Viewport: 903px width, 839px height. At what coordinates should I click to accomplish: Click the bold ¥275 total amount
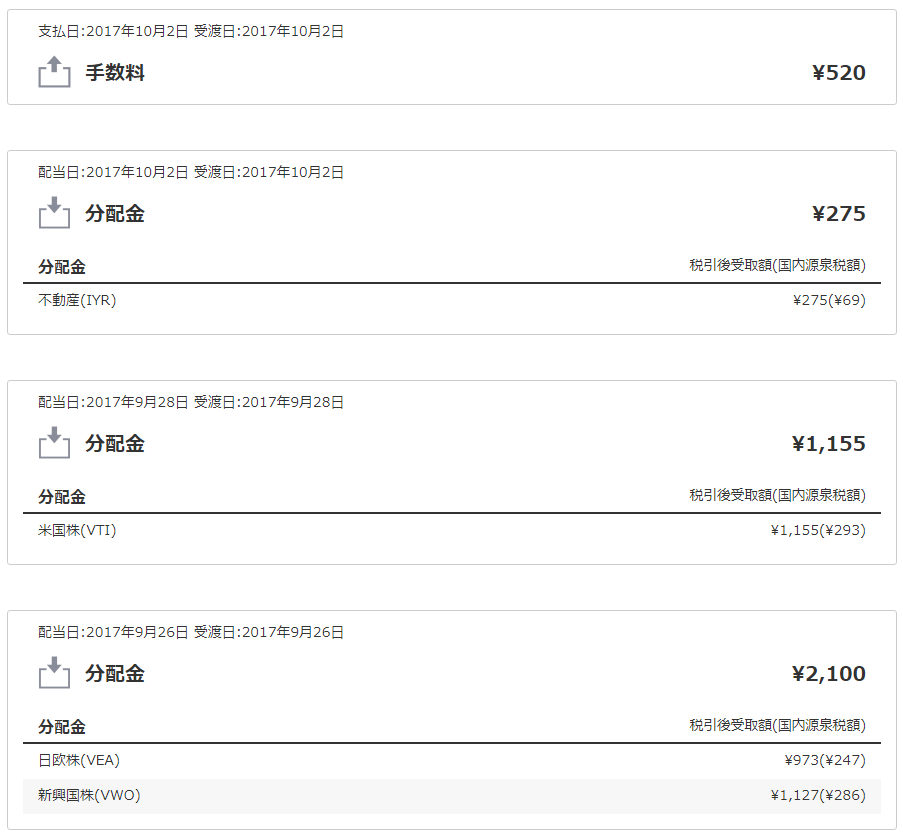pyautogui.click(x=838, y=214)
